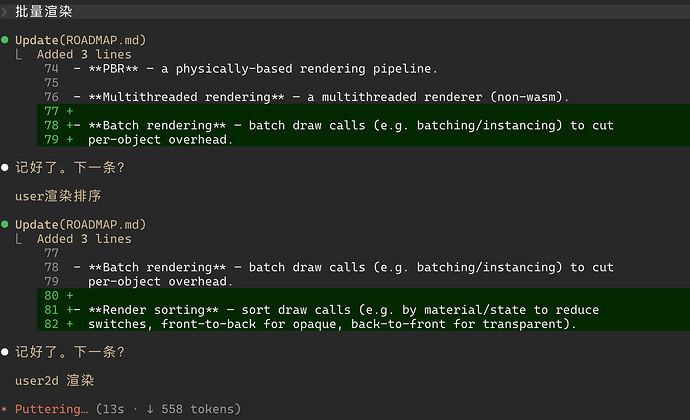The image size is (690, 420).
Task: Click the second 记好了。下一条? reply
Action: click(70, 352)
